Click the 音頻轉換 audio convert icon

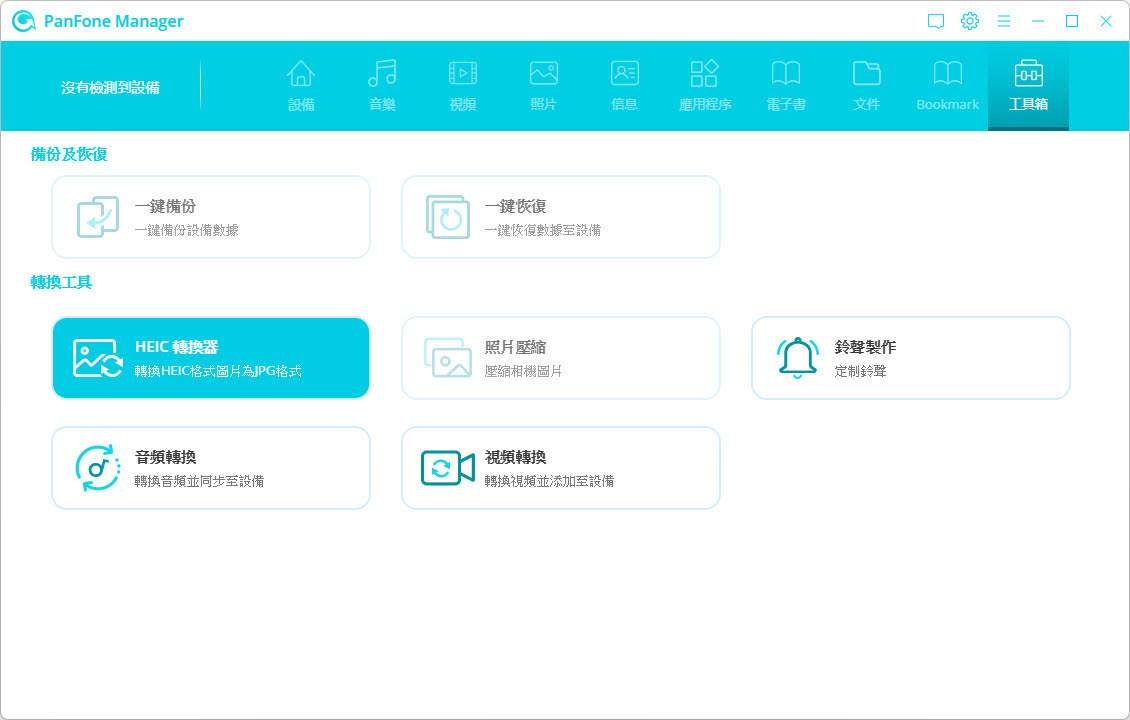coord(98,468)
